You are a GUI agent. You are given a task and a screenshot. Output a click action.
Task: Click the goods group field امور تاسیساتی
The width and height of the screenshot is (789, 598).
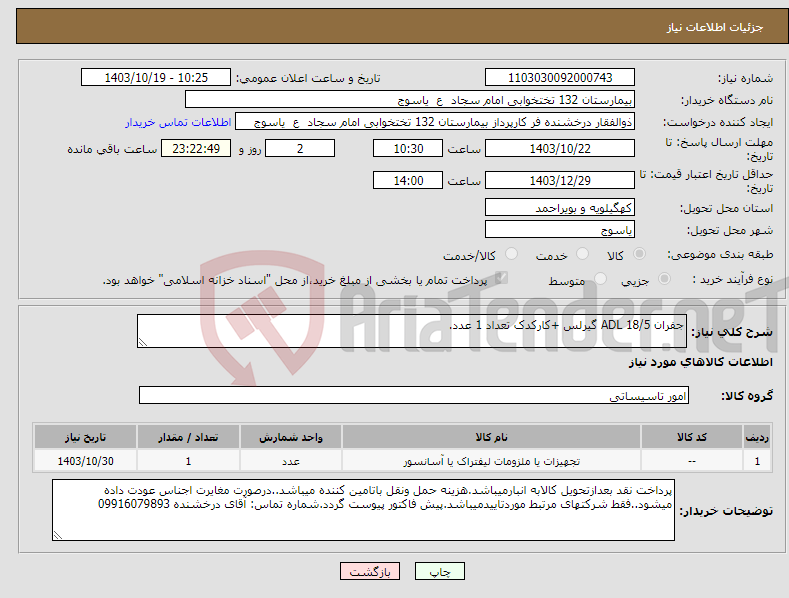414,396
